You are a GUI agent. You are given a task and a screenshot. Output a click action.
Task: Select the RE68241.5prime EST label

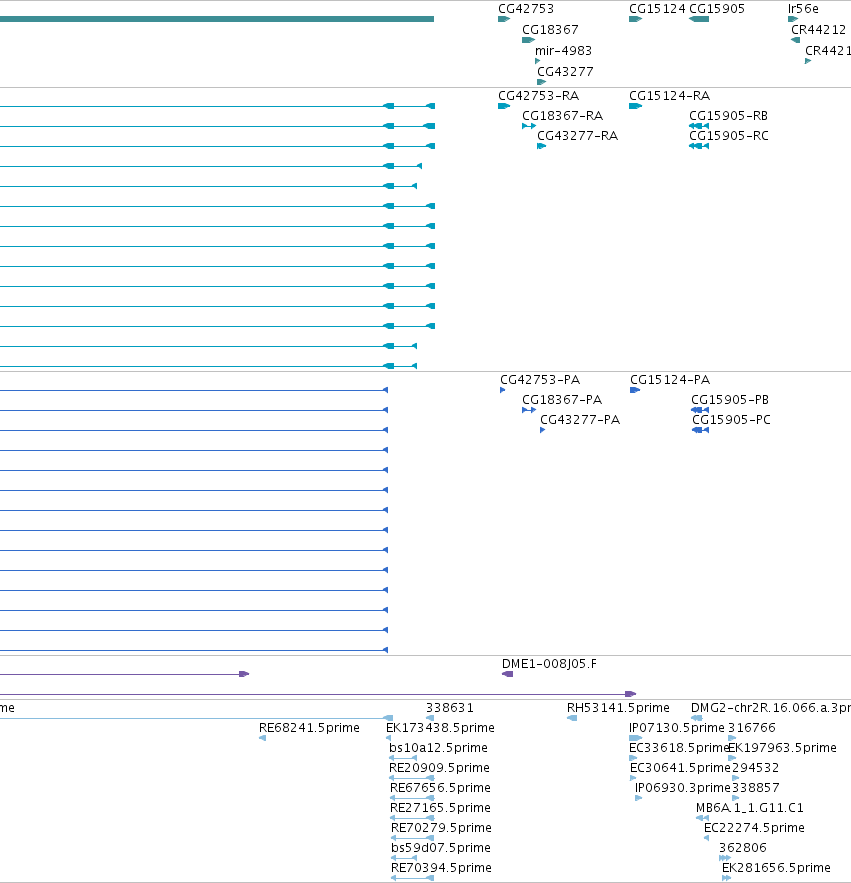click(309, 728)
